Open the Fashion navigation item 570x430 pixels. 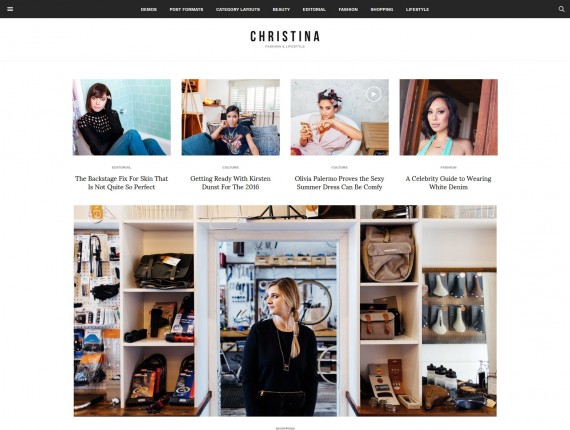(x=348, y=9)
